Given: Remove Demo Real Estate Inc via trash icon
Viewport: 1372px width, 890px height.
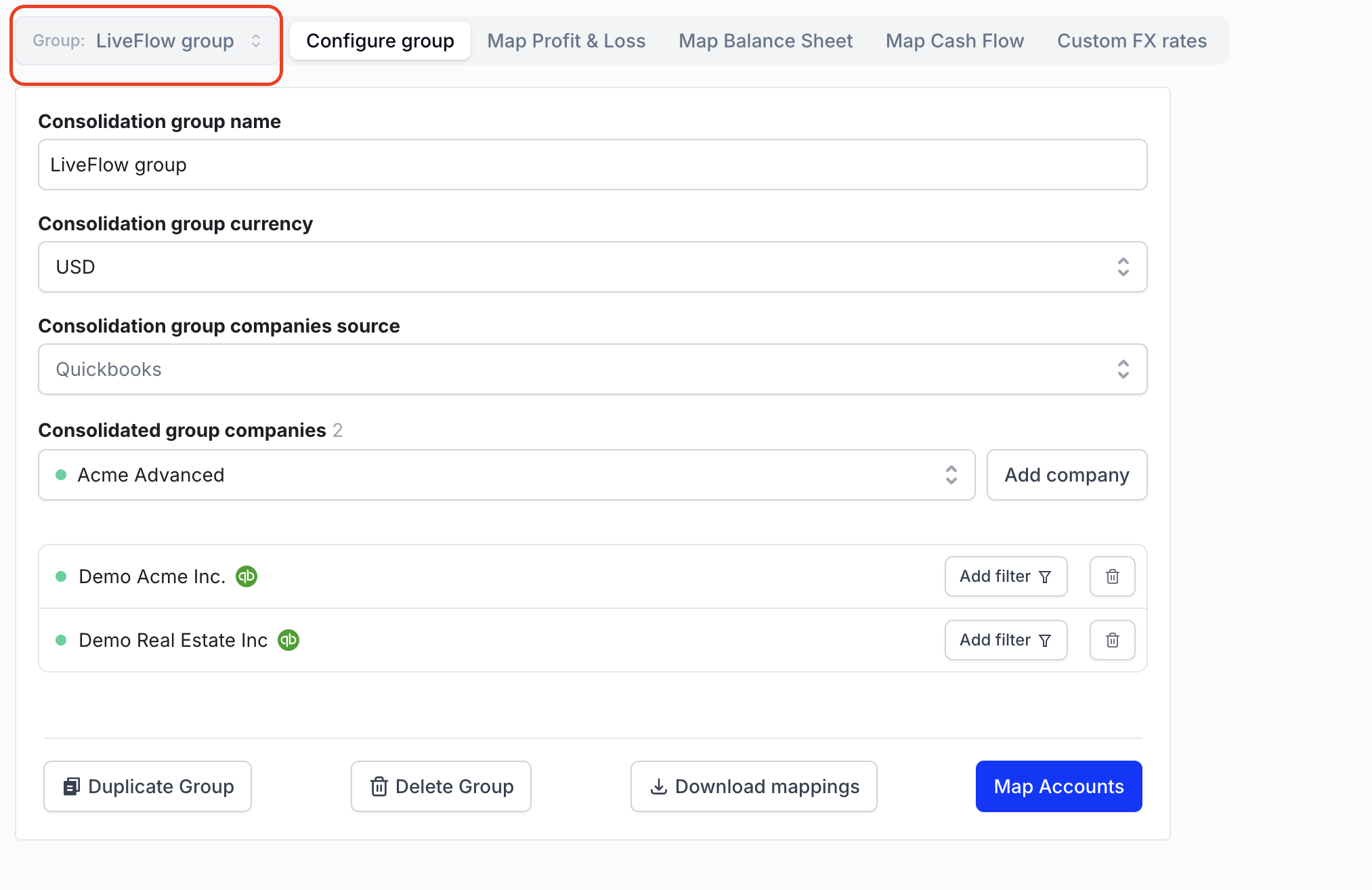Looking at the screenshot, I should 1112,640.
